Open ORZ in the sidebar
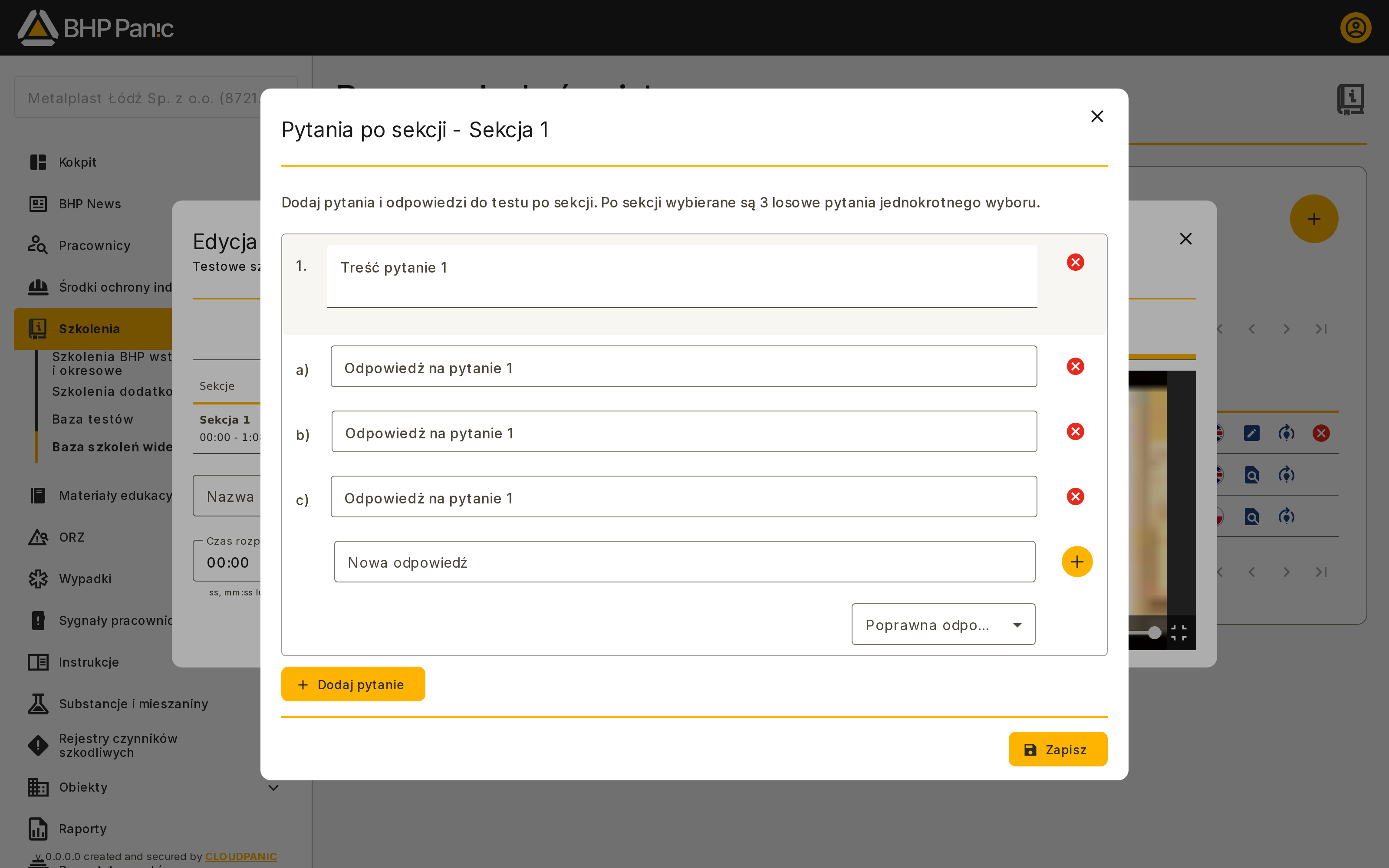 click(x=93, y=537)
